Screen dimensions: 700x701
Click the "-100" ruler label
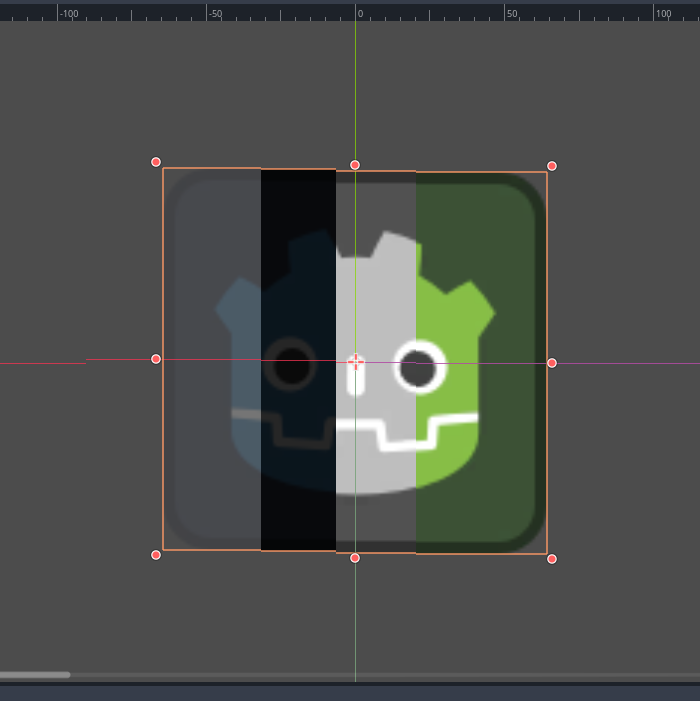[69, 14]
